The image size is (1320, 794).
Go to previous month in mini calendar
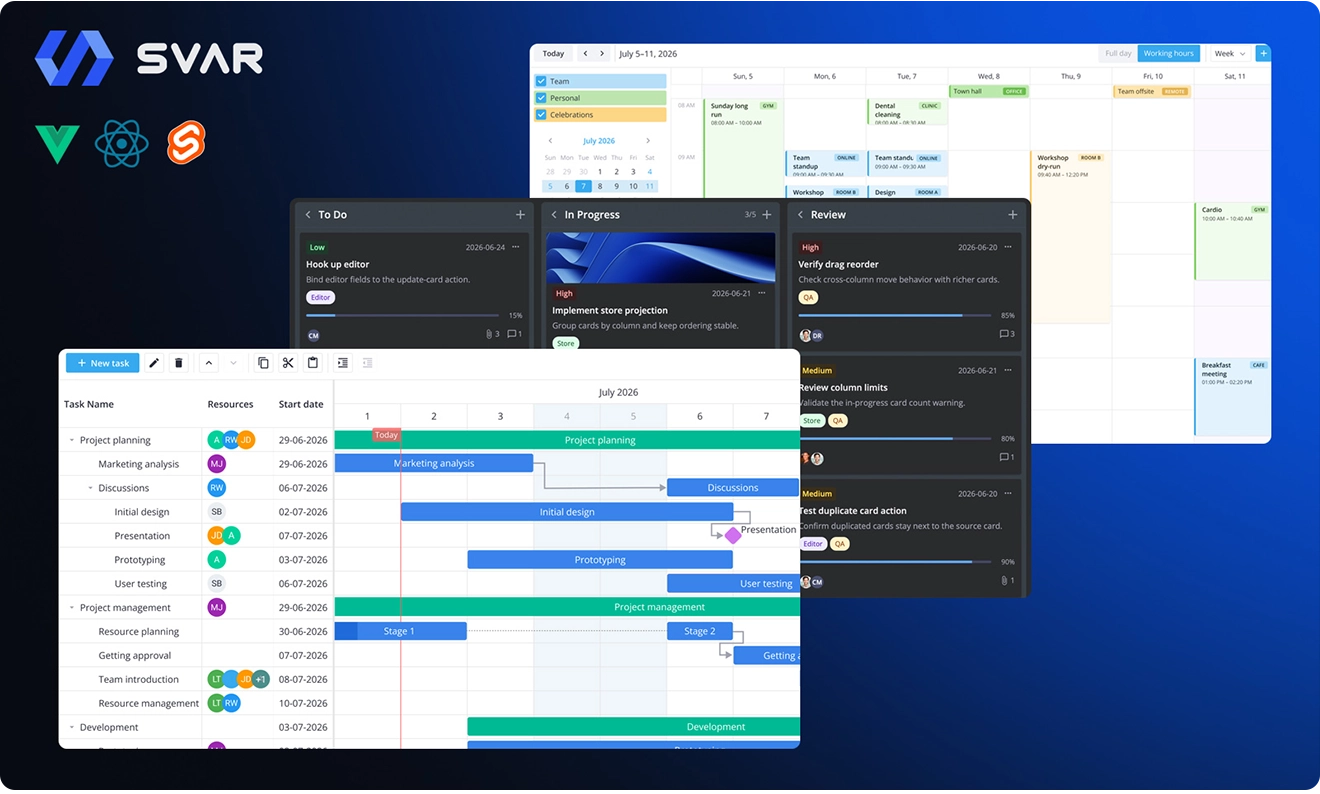pos(550,141)
